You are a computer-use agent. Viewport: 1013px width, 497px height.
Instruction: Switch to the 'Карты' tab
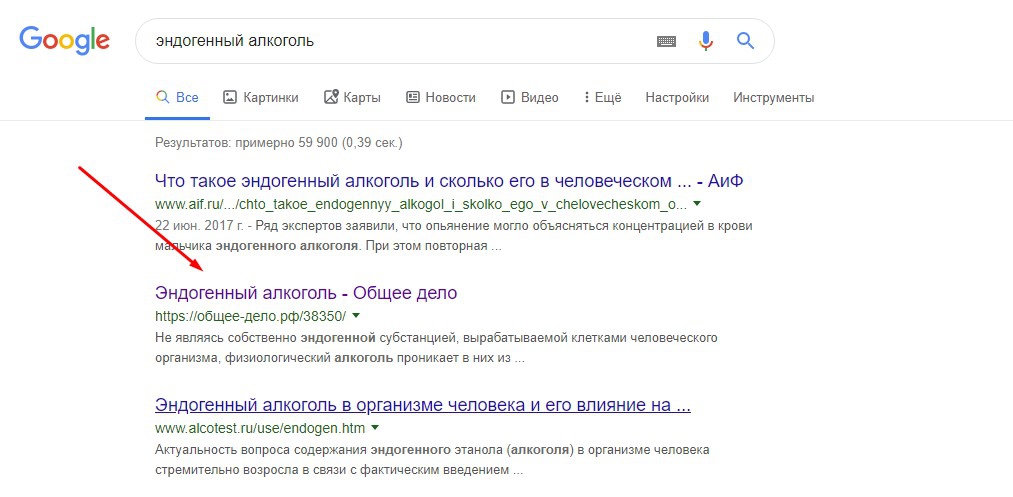click(353, 98)
